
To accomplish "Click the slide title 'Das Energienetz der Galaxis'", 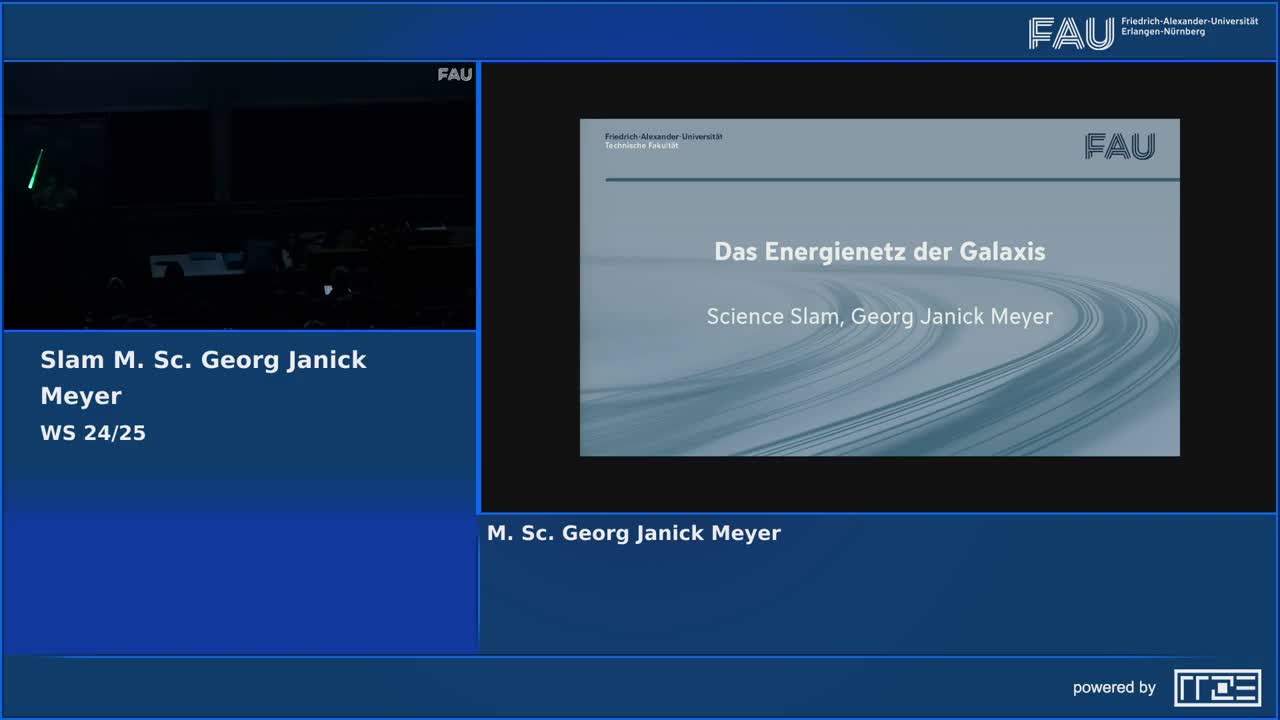I will (x=879, y=251).
